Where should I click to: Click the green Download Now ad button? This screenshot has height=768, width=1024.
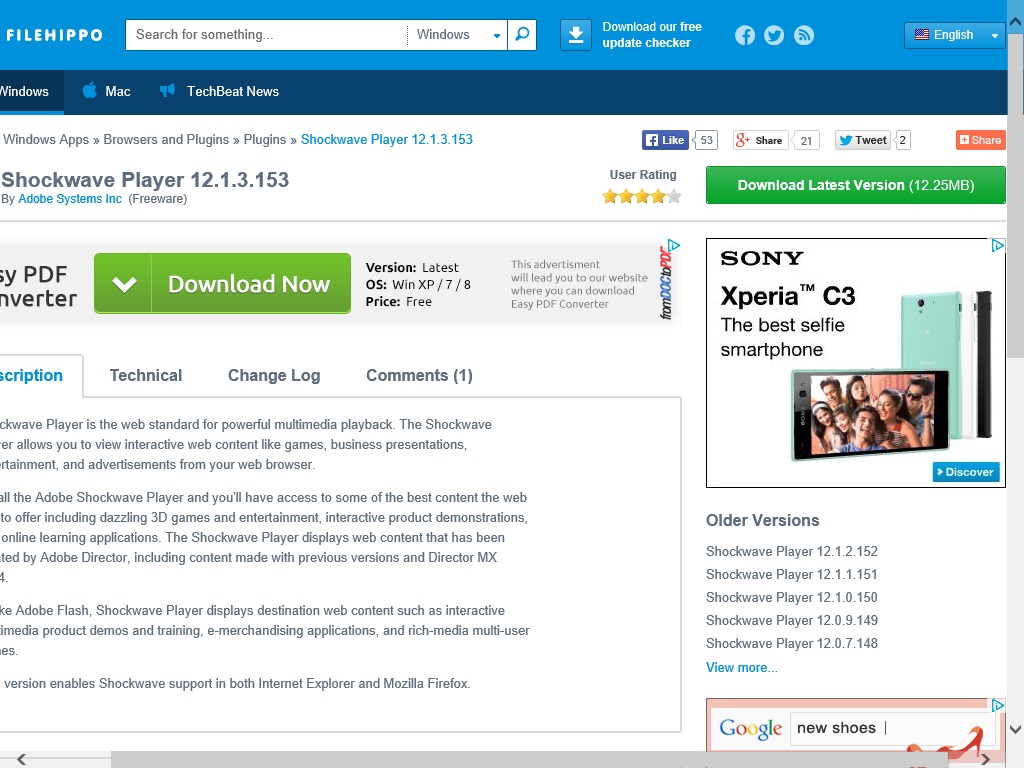222,283
